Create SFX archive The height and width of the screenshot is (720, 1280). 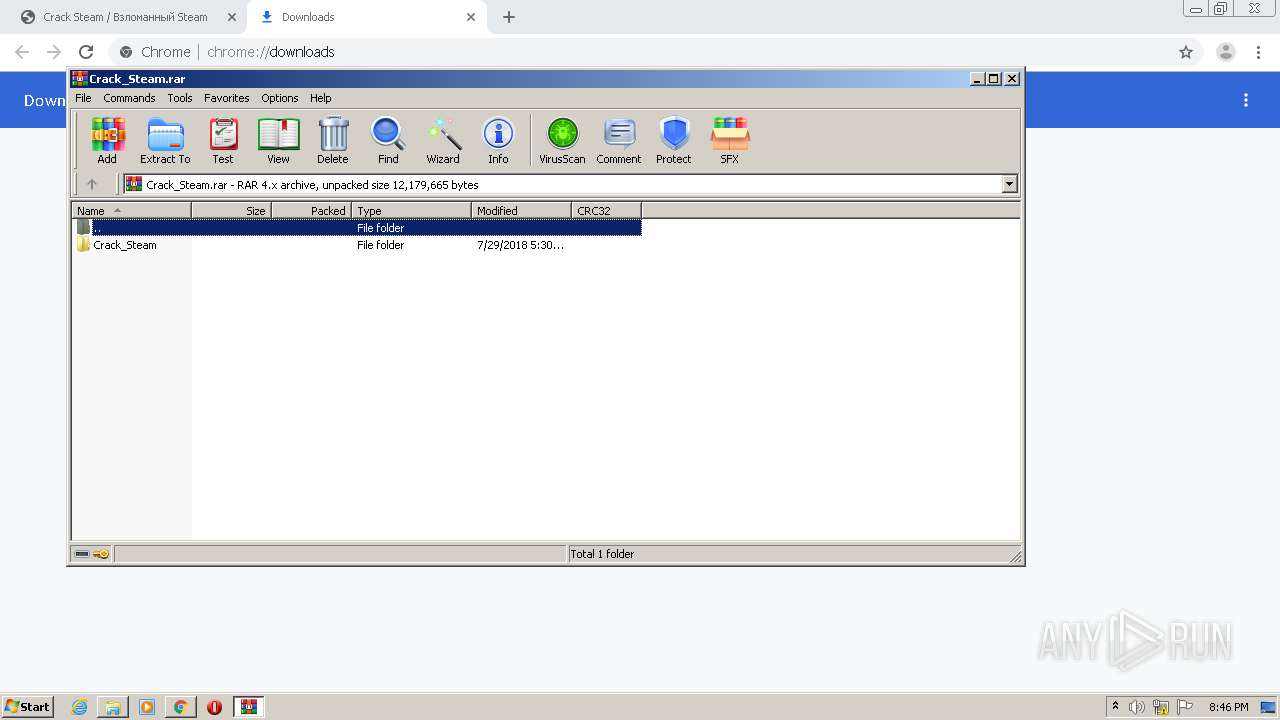click(x=730, y=140)
